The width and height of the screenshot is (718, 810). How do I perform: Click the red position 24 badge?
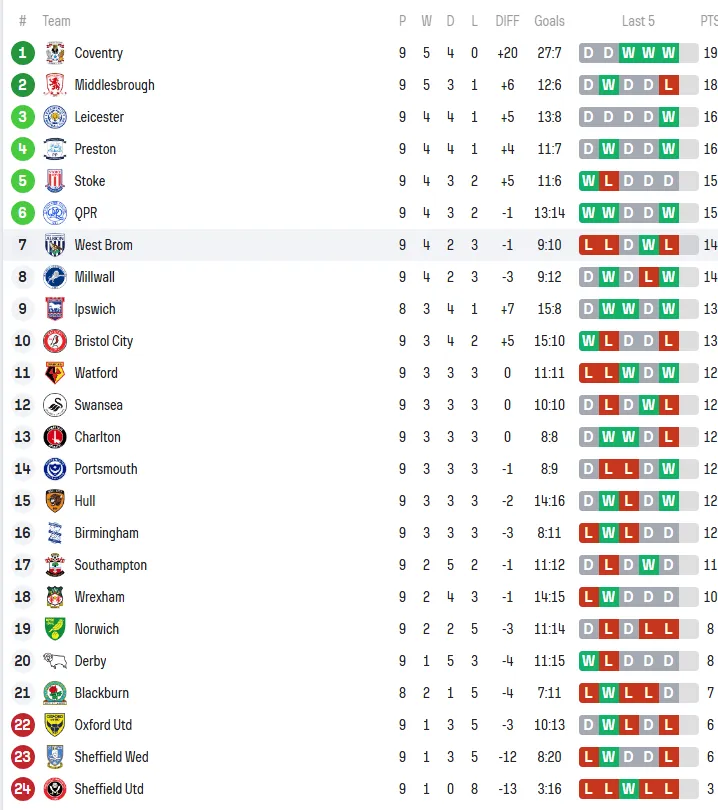pyautogui.click(x=23, y=789)
